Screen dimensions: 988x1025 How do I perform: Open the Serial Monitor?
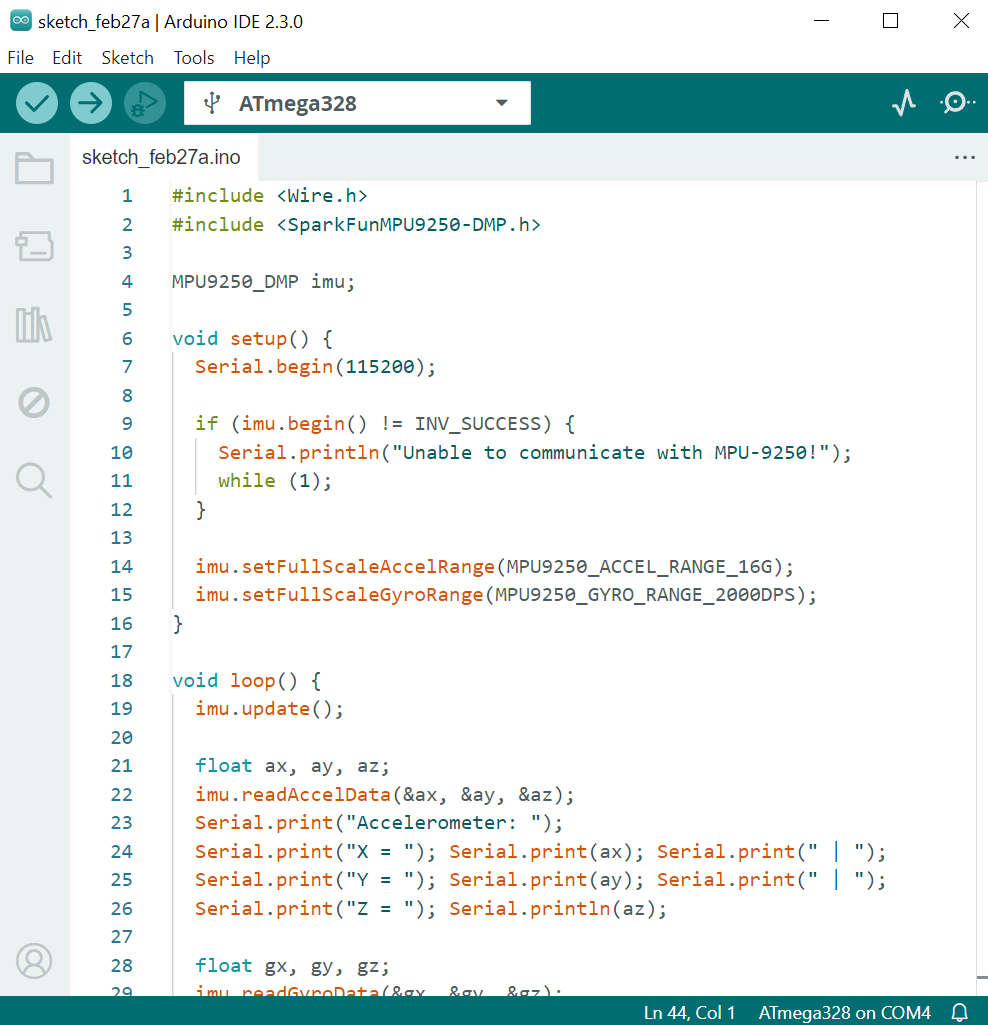(x=957, y=103)
